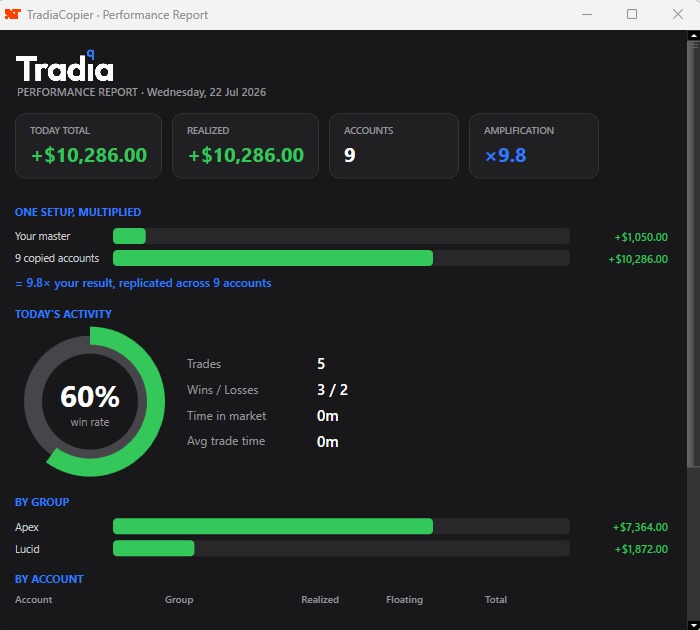This screenshot has height=630, width=700.
Task: Click the 'Trades' label
Action: click(204, 364)
